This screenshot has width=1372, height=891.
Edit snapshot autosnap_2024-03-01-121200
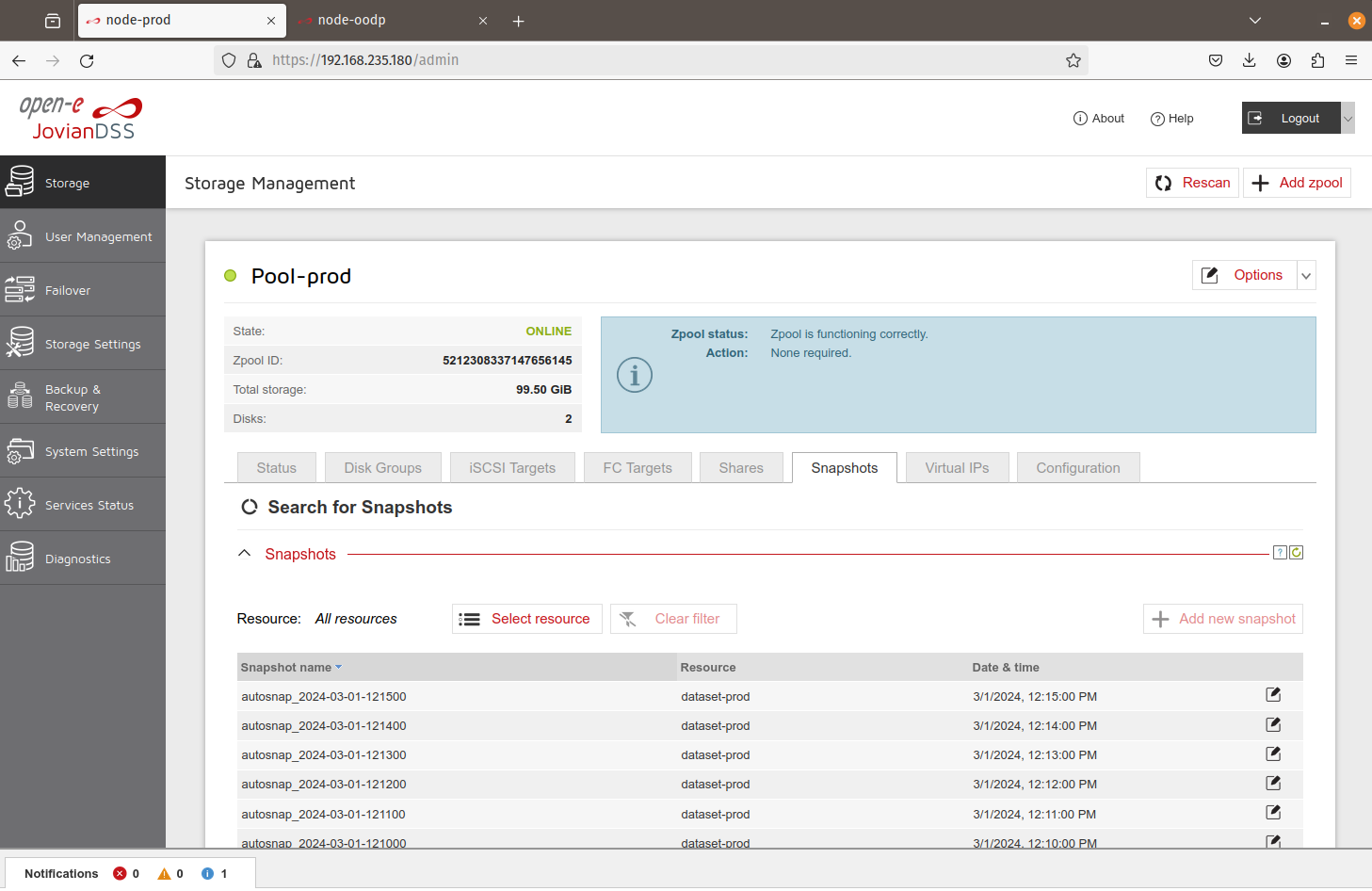[x=1273, y=783]
